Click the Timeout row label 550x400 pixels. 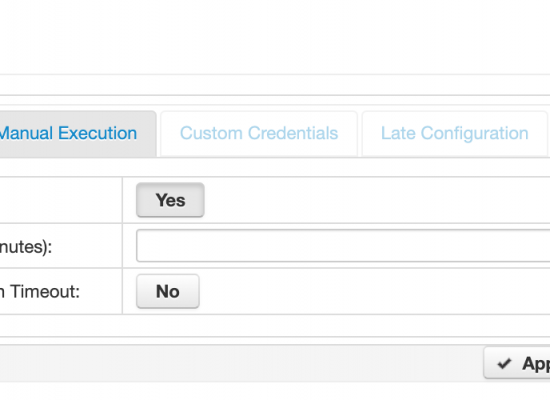pos(40,292)
